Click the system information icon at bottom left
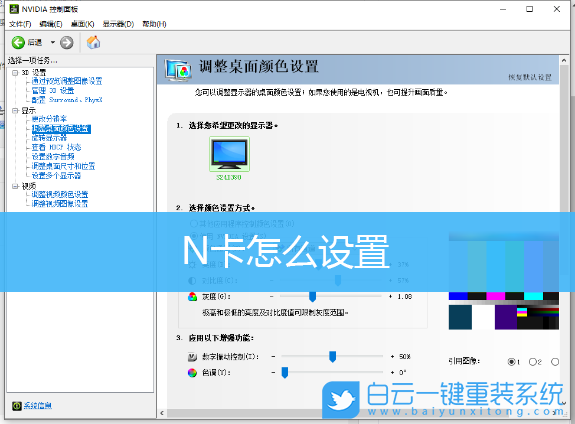Screen dimensions: 575x424 pyautogui.click(x=17, y=406)
